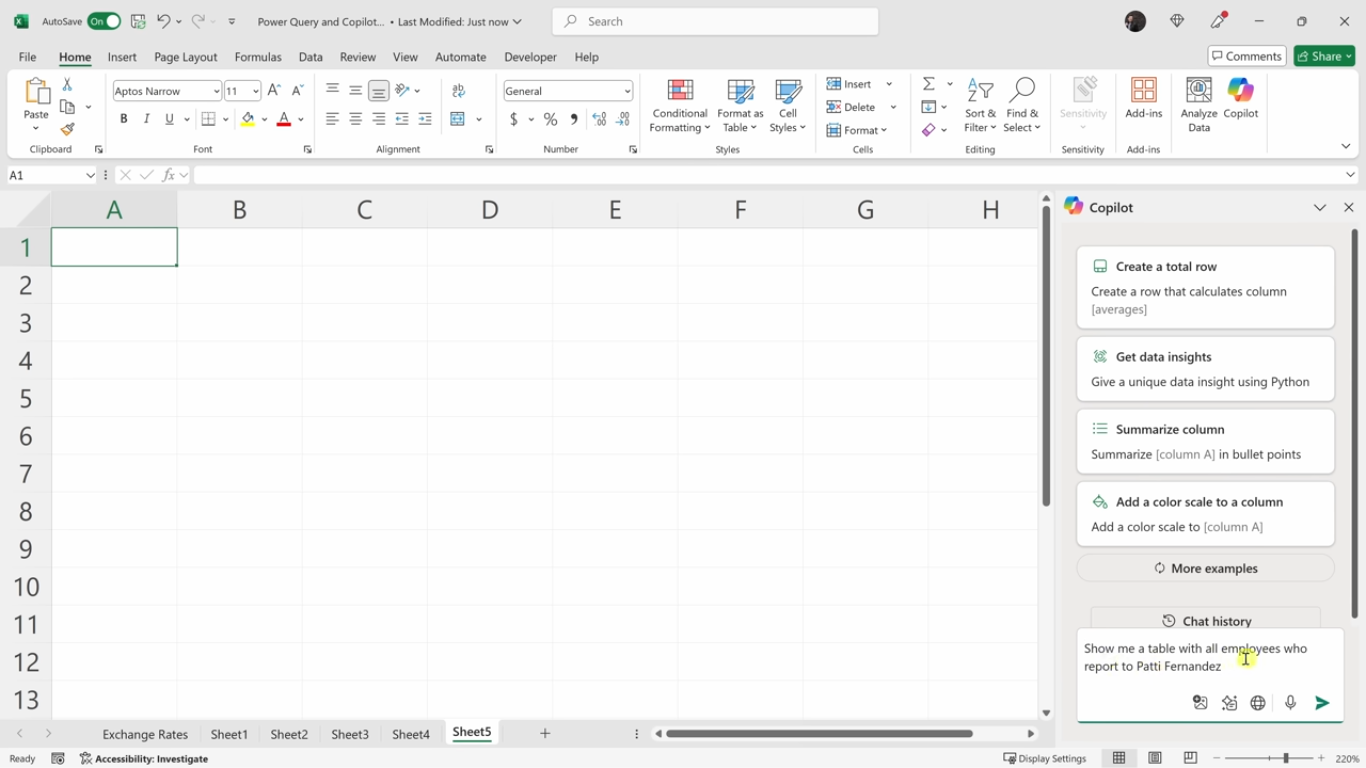Switch to Page Break Preview in status bar
The height and width of the screenshot is (768, 1366).
click(x=1190, y=758)
